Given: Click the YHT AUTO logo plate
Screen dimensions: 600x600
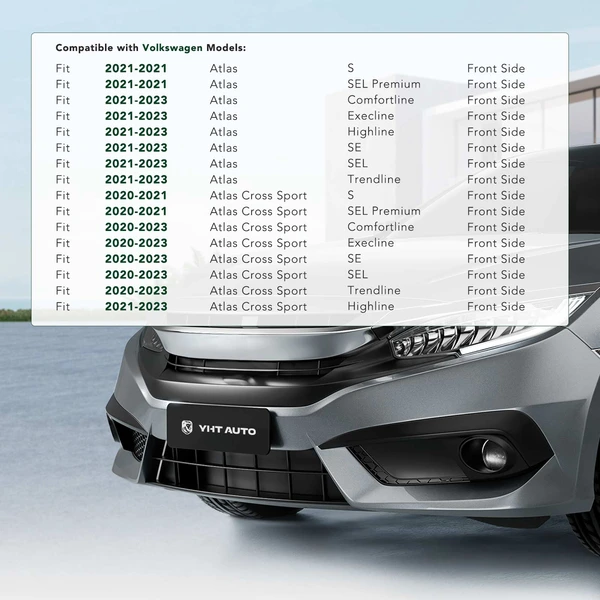Looking at the screenshot, I should pos(218,429).
